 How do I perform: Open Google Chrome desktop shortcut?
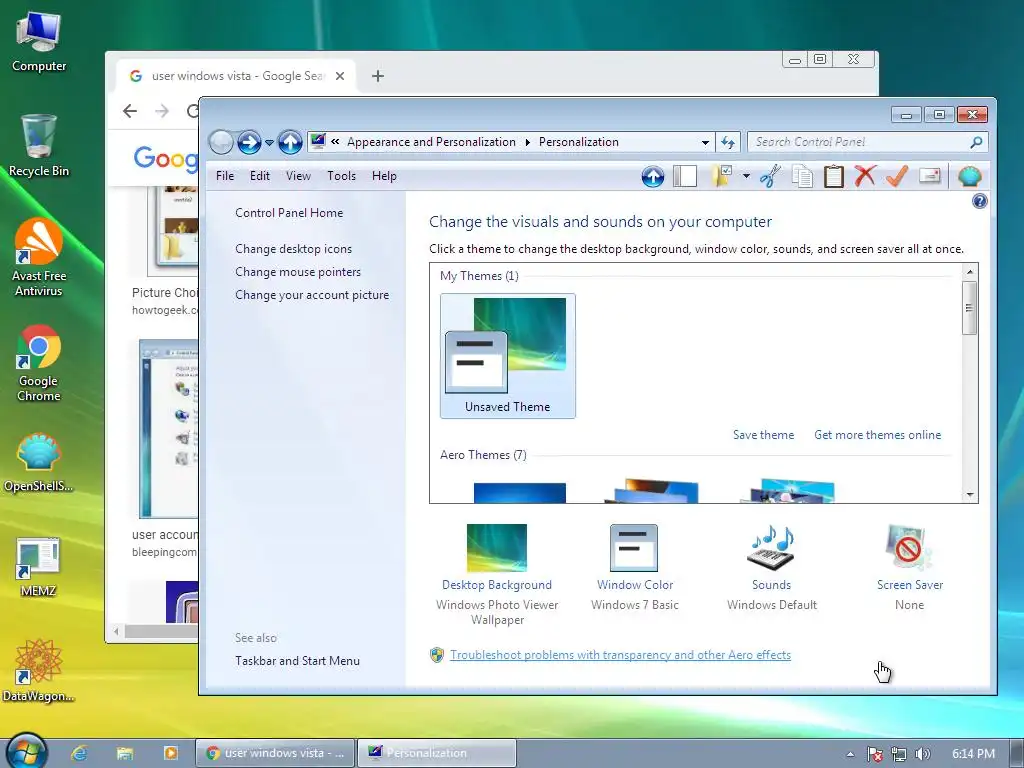click(39, 363)
